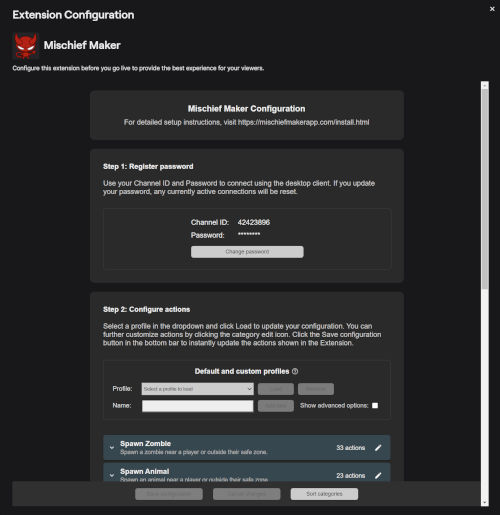Click the scrollbar down arrow

485,502
